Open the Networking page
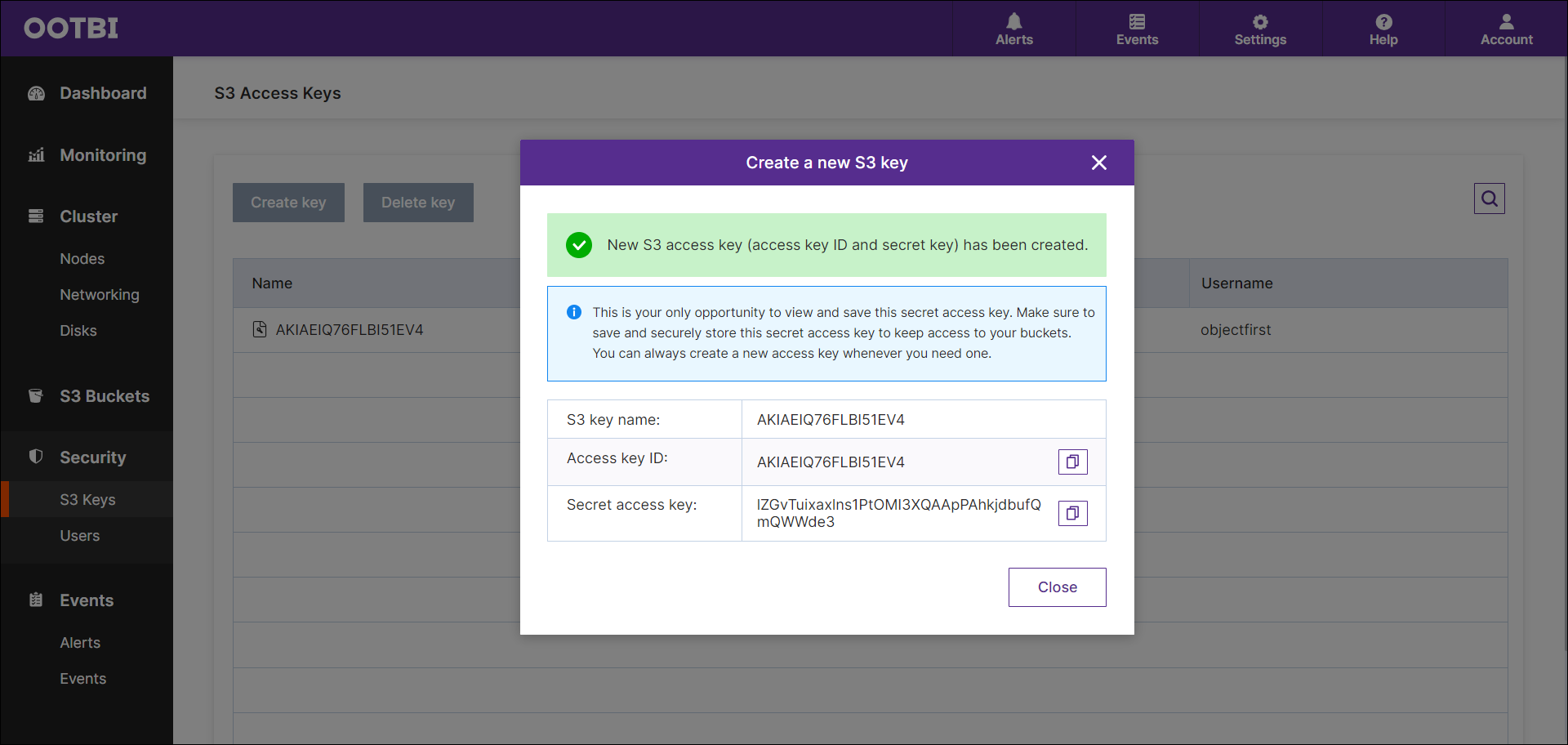Screen dimensions: 1568x745 coord(100,295)
